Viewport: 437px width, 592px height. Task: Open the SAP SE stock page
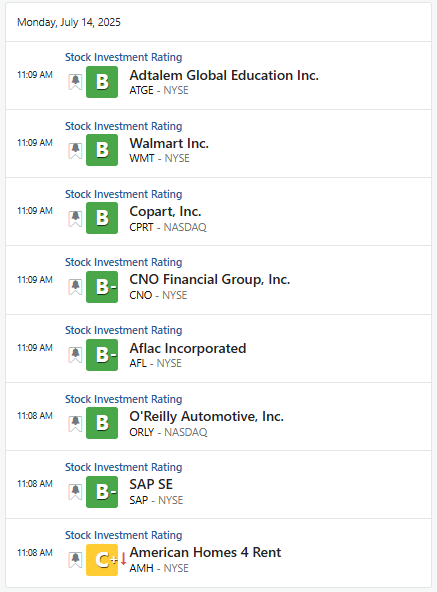(x=151, y=484)
